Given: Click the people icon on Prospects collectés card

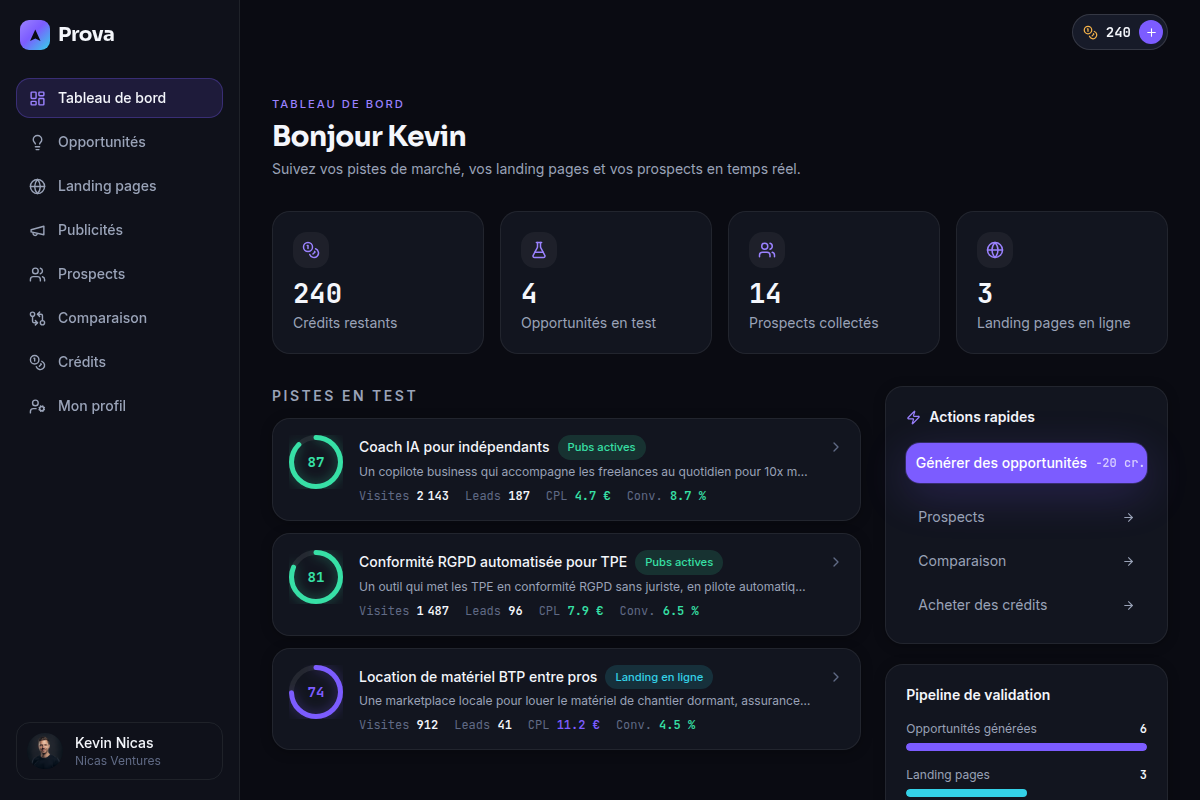Looking at the screenshot, I should coord(767,250).
